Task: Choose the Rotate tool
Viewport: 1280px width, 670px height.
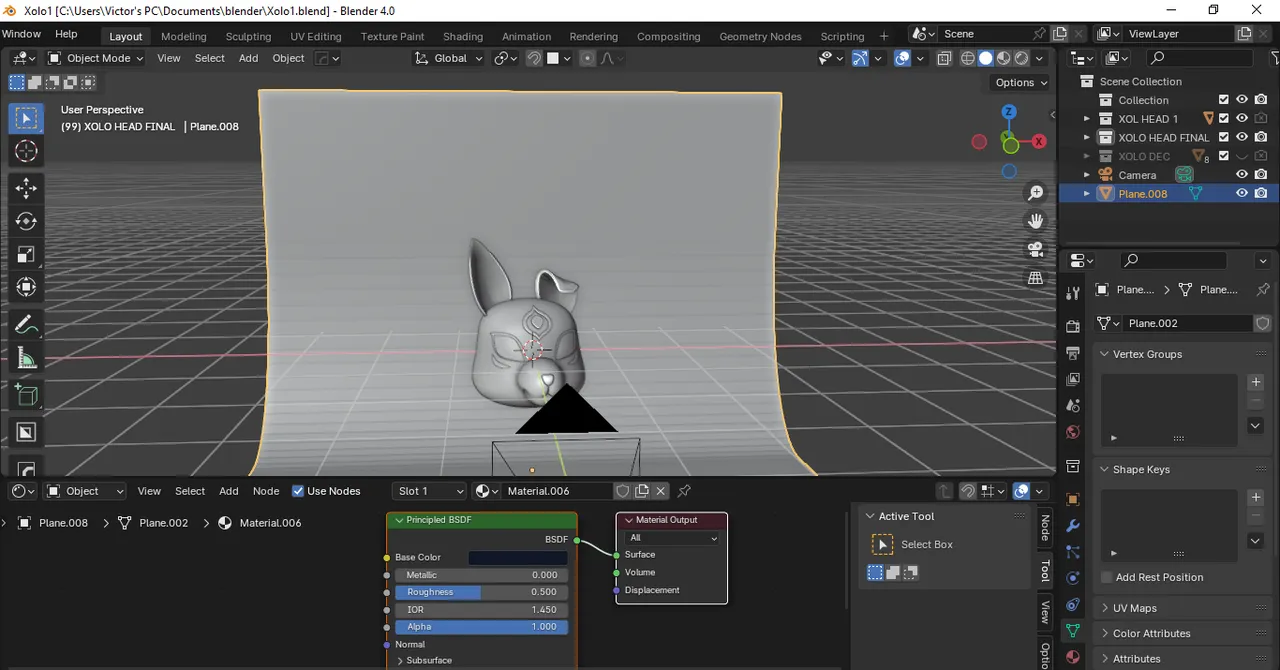Action: 26,221
